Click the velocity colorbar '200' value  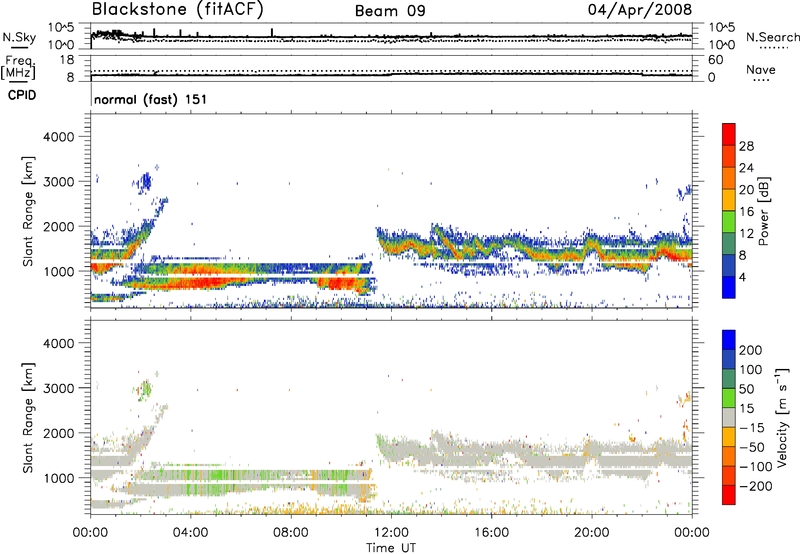pos(751,350)
